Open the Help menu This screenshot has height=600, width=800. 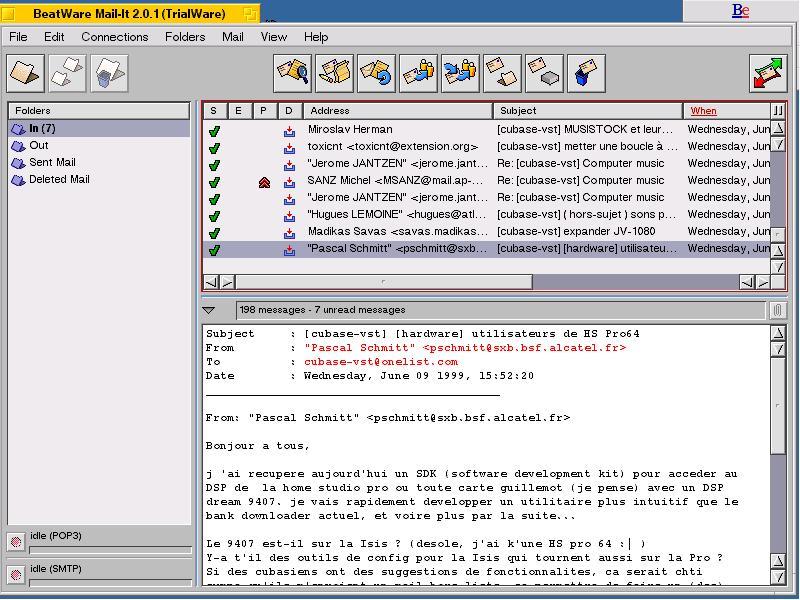click(x=316, y=37)
